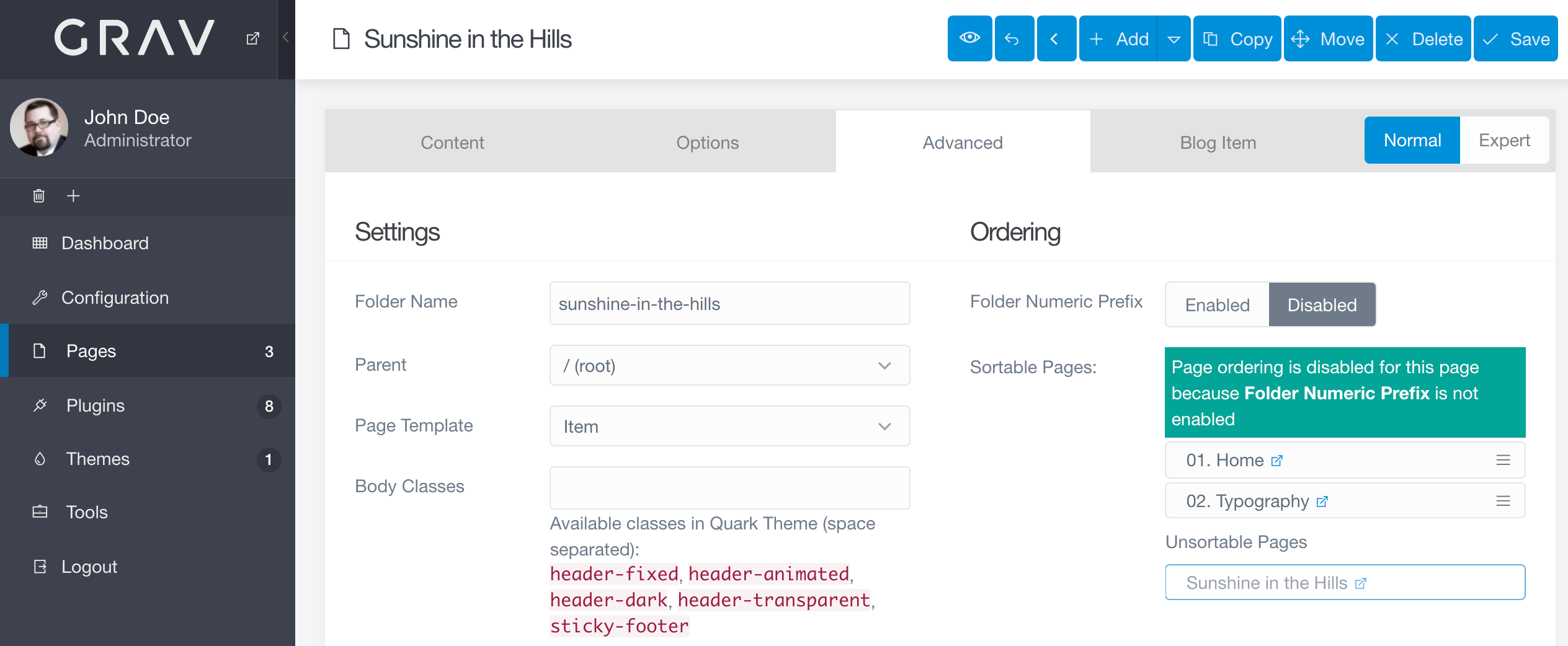The height and width of the screenshot is (646, 1568).
Task: Switch editor mode to Expert
Action: (1505, 140)
